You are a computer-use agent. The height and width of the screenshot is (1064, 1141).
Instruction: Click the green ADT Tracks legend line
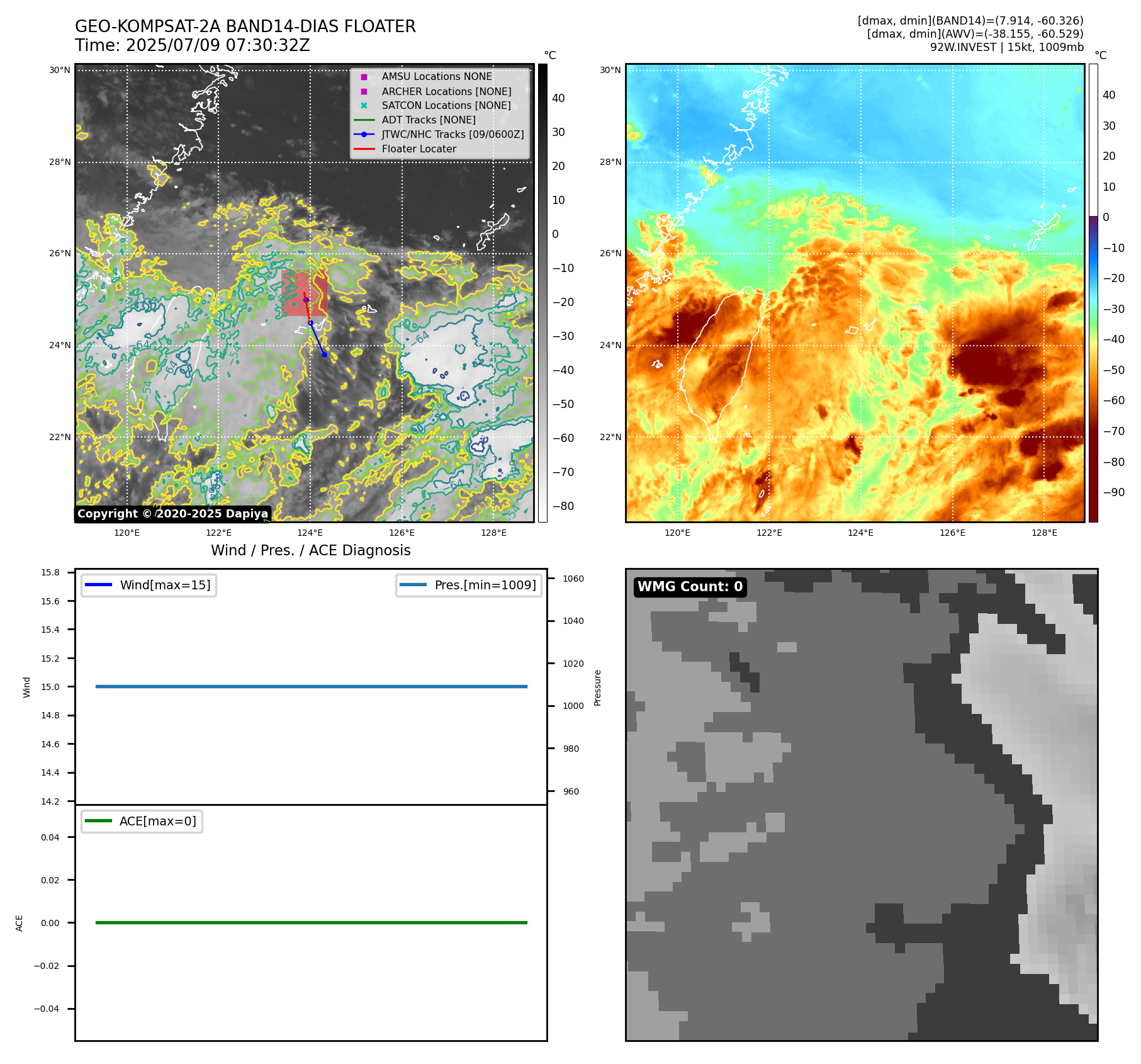click(364, 120)
